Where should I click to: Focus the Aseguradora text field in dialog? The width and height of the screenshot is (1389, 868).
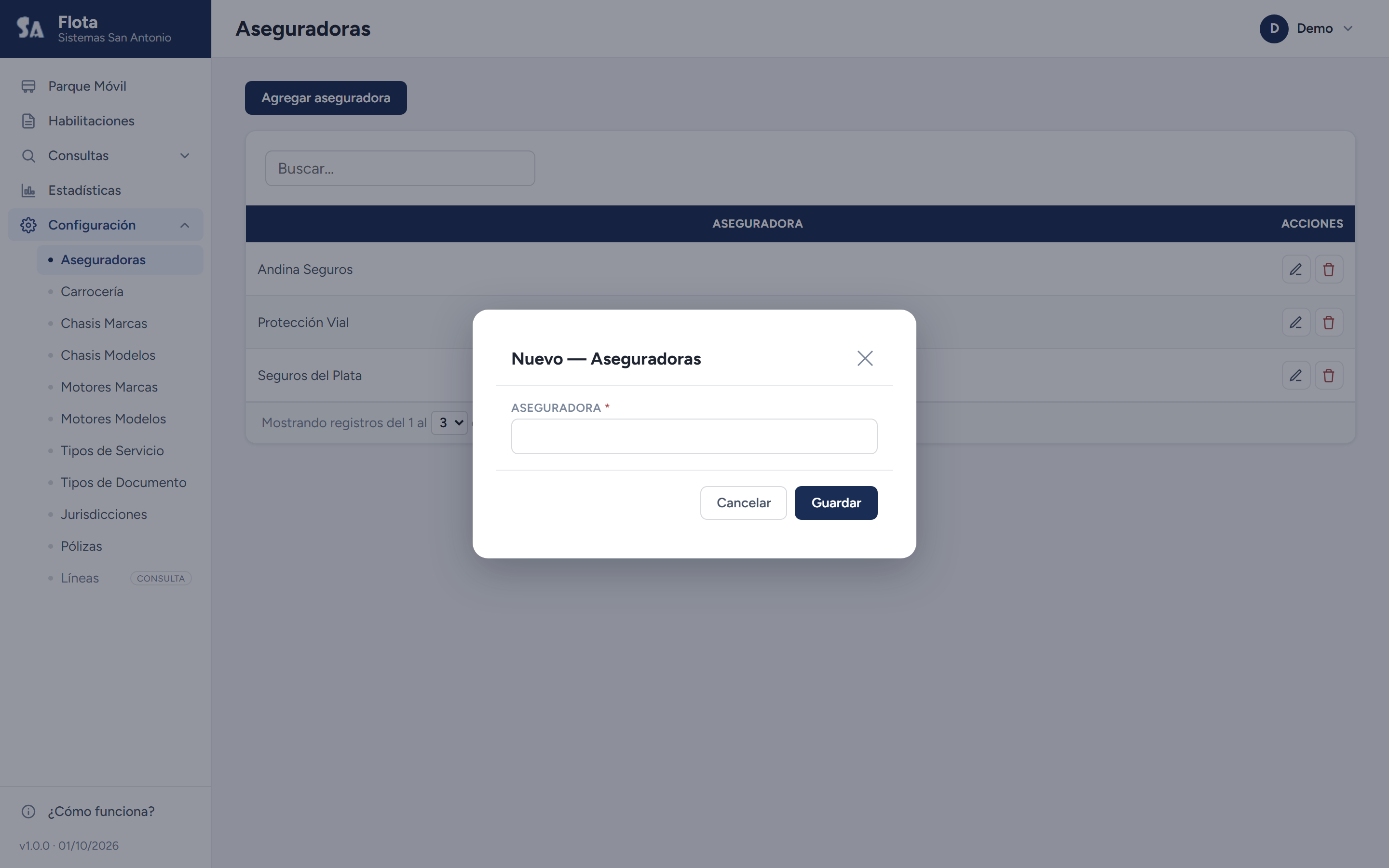click(694, 436)
